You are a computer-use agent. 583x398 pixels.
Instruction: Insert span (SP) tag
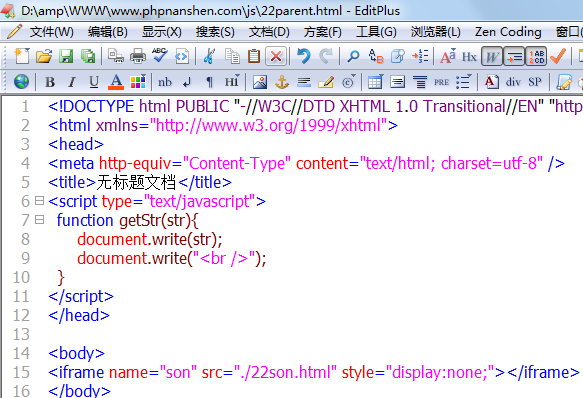coord(535,82)
